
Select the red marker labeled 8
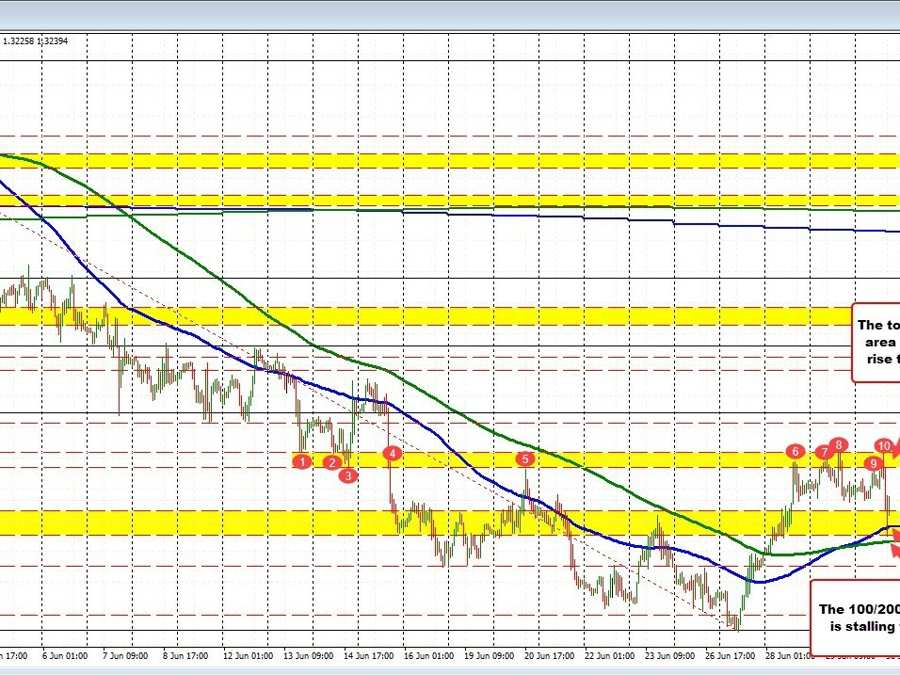[840, 445]
